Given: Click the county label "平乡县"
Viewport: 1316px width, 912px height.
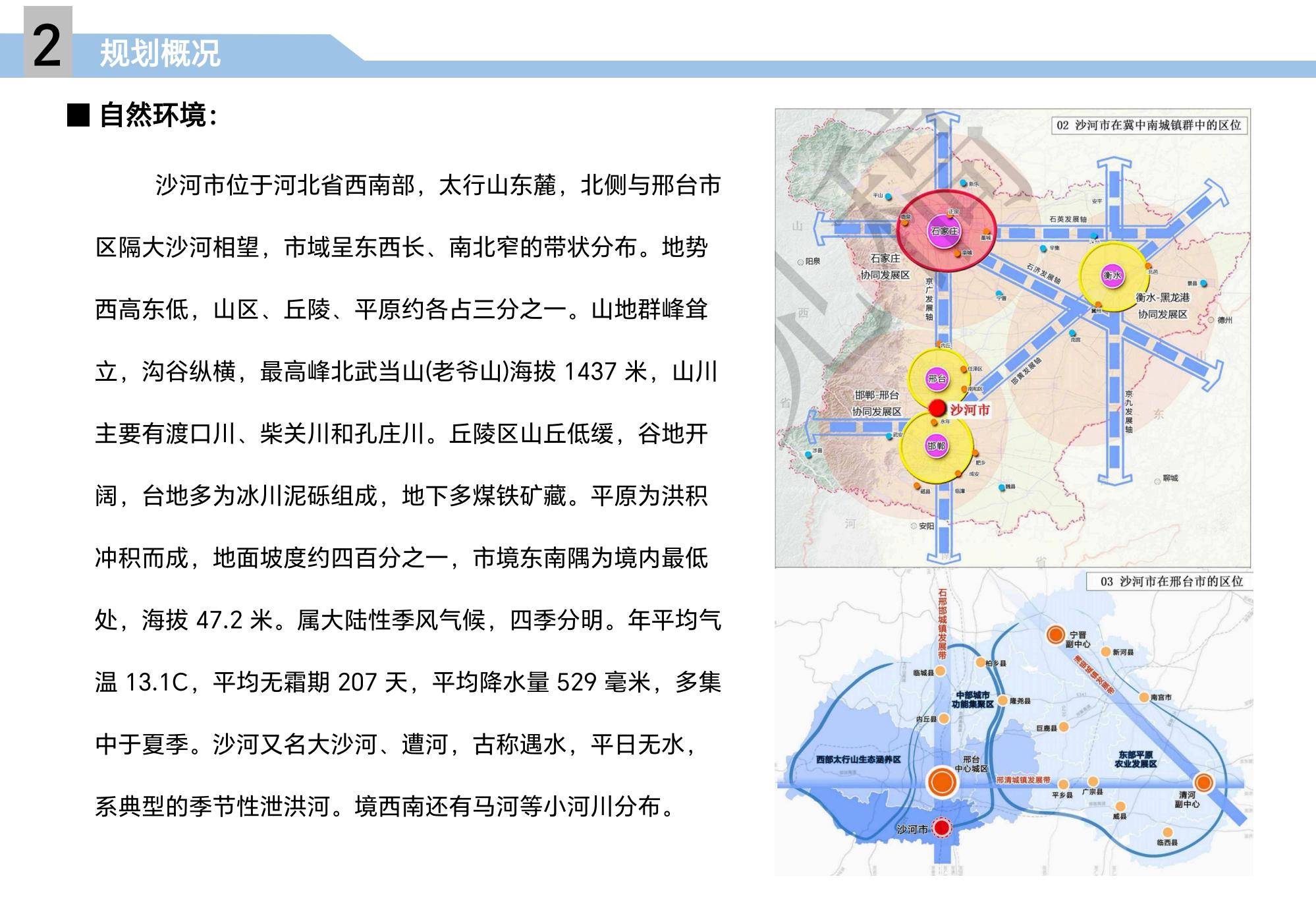Looking at the screenshot, I should [1062, 795].
